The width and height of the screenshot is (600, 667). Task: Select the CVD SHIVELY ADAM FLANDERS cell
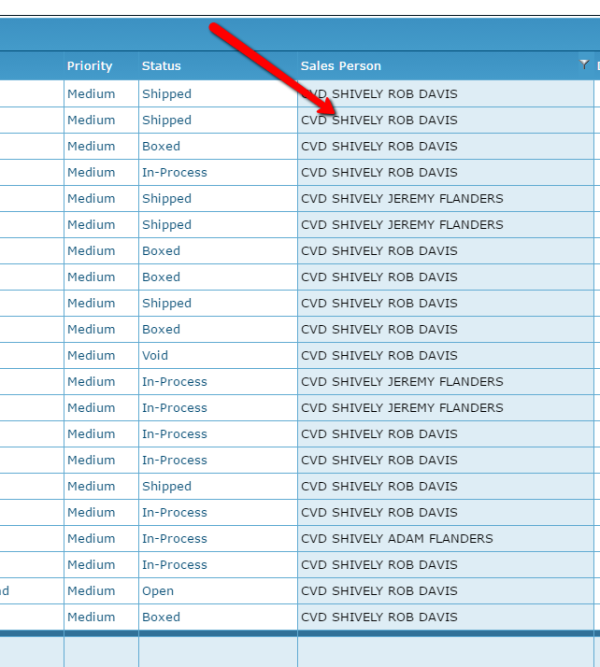pos(446,539)
